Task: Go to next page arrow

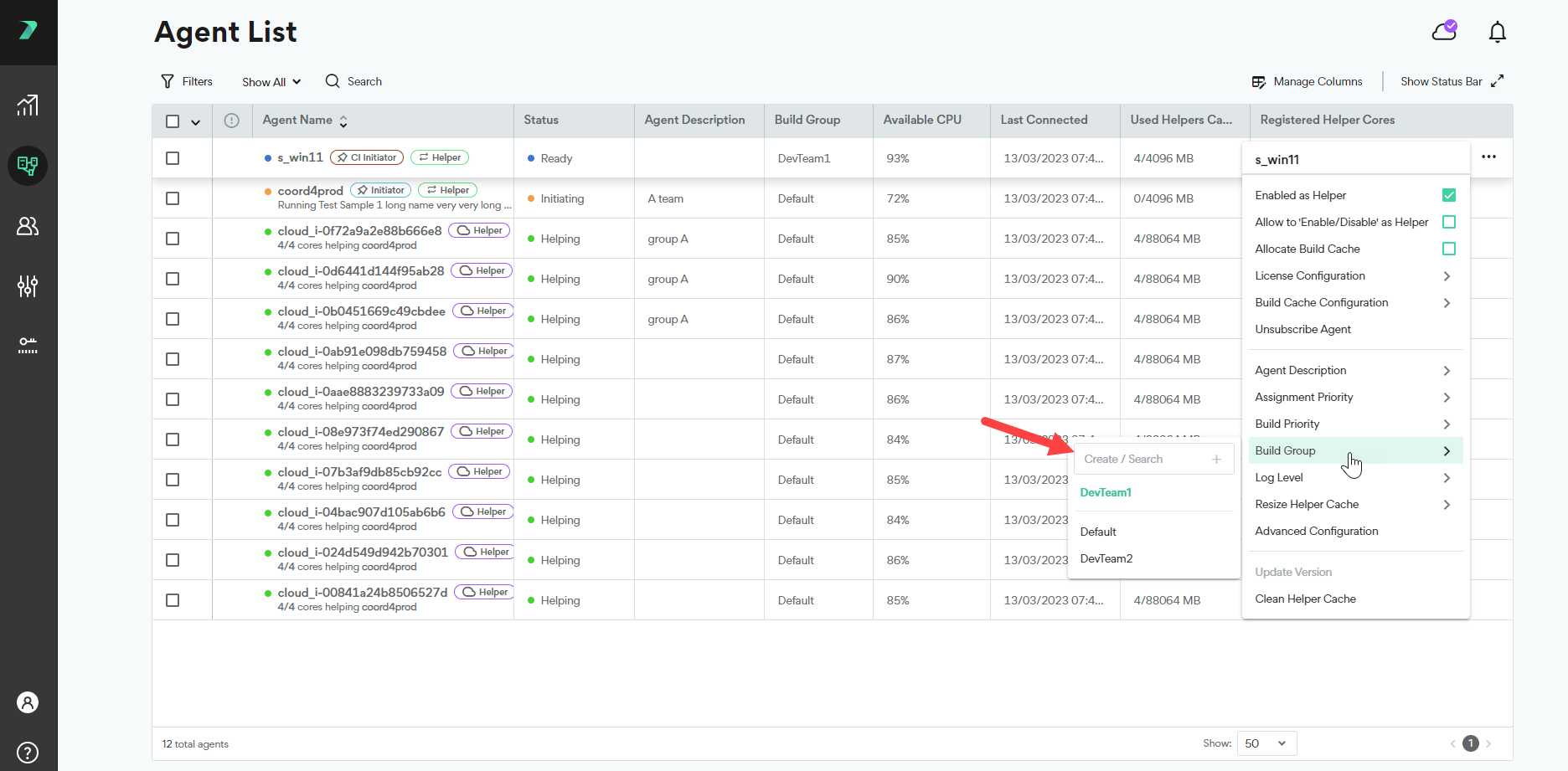Action: 1488,743
